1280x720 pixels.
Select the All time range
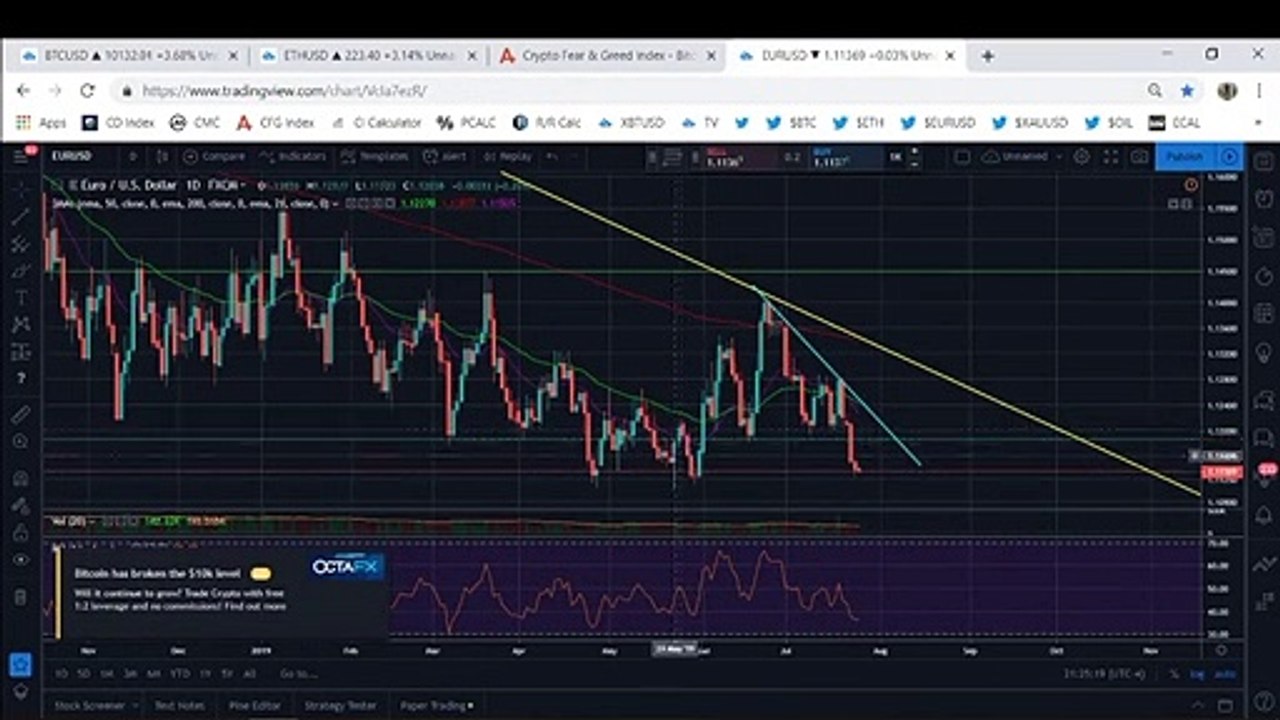(249, 674)
